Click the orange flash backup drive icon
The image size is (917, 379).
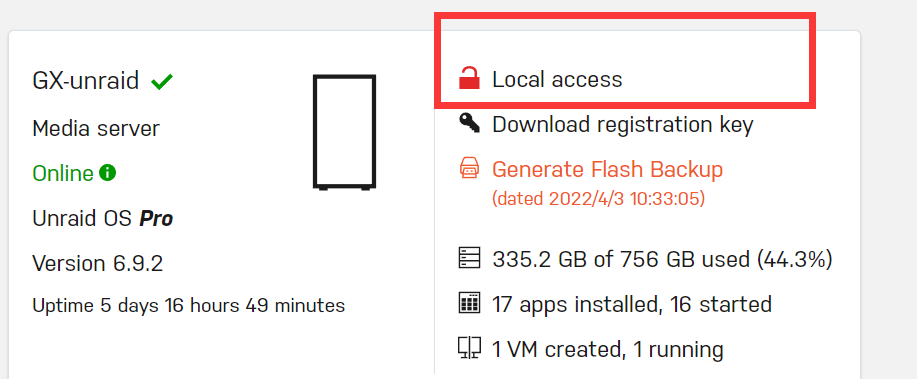469,169
